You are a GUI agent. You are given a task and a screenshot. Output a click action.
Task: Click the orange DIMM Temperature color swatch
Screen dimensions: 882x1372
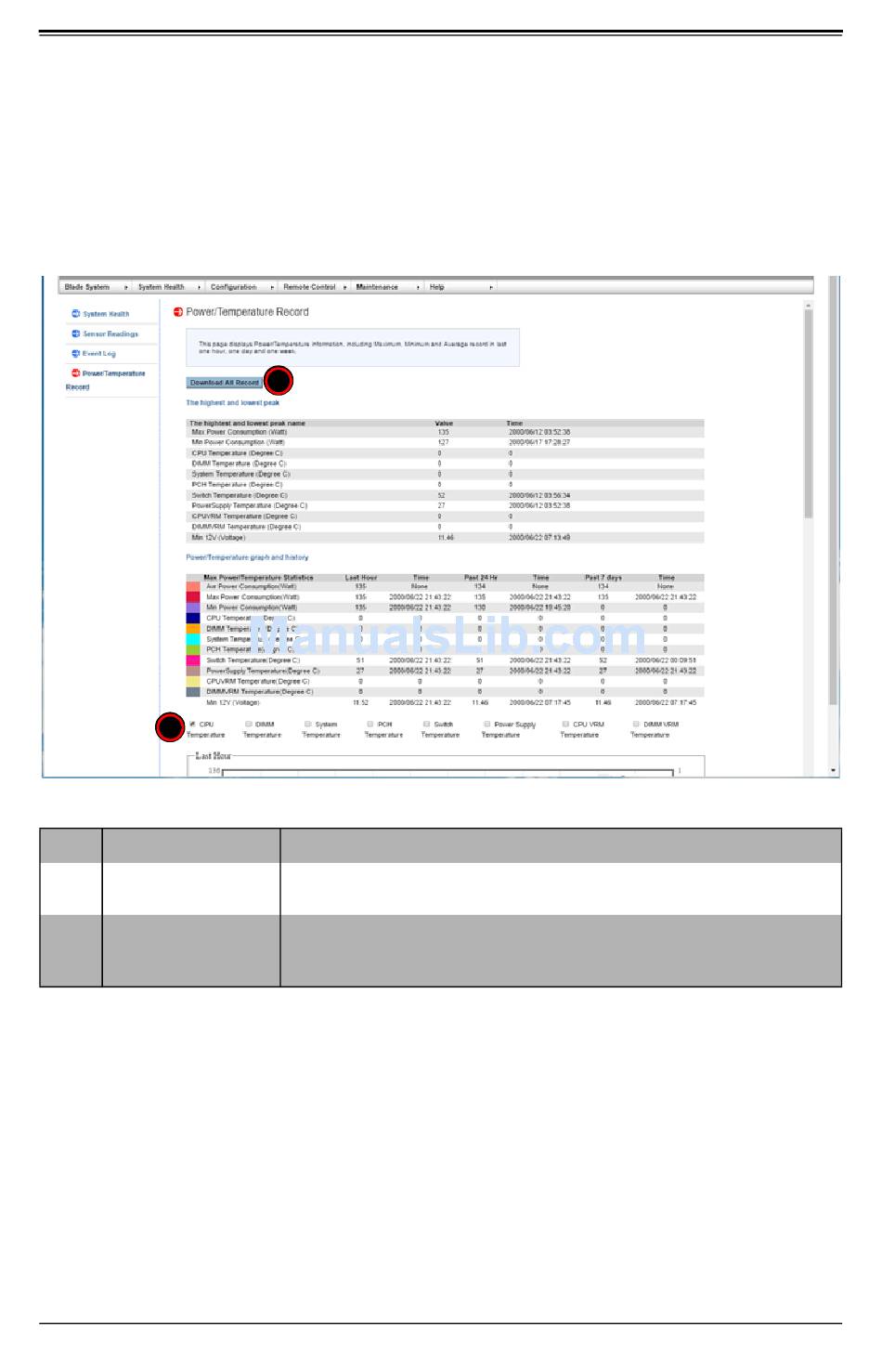coord(193,629)
